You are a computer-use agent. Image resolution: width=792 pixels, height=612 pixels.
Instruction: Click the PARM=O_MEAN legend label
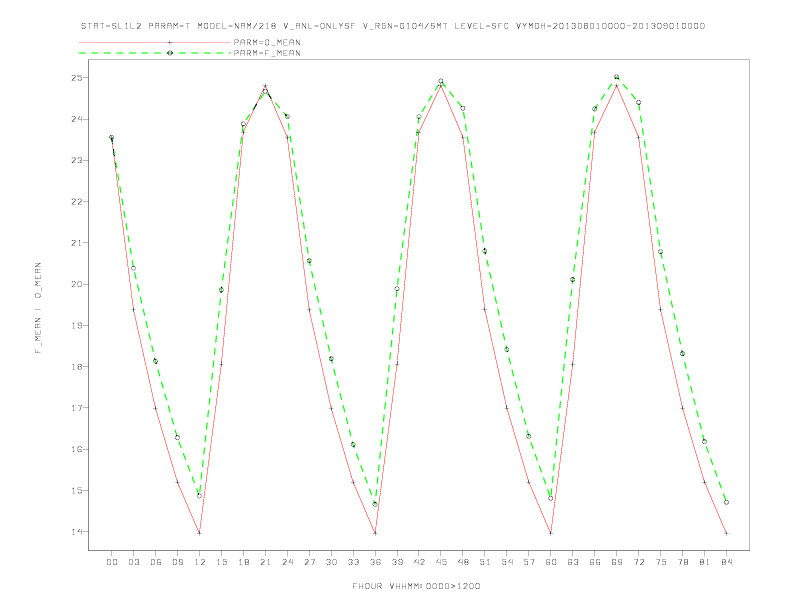click(x=267, y=42)
